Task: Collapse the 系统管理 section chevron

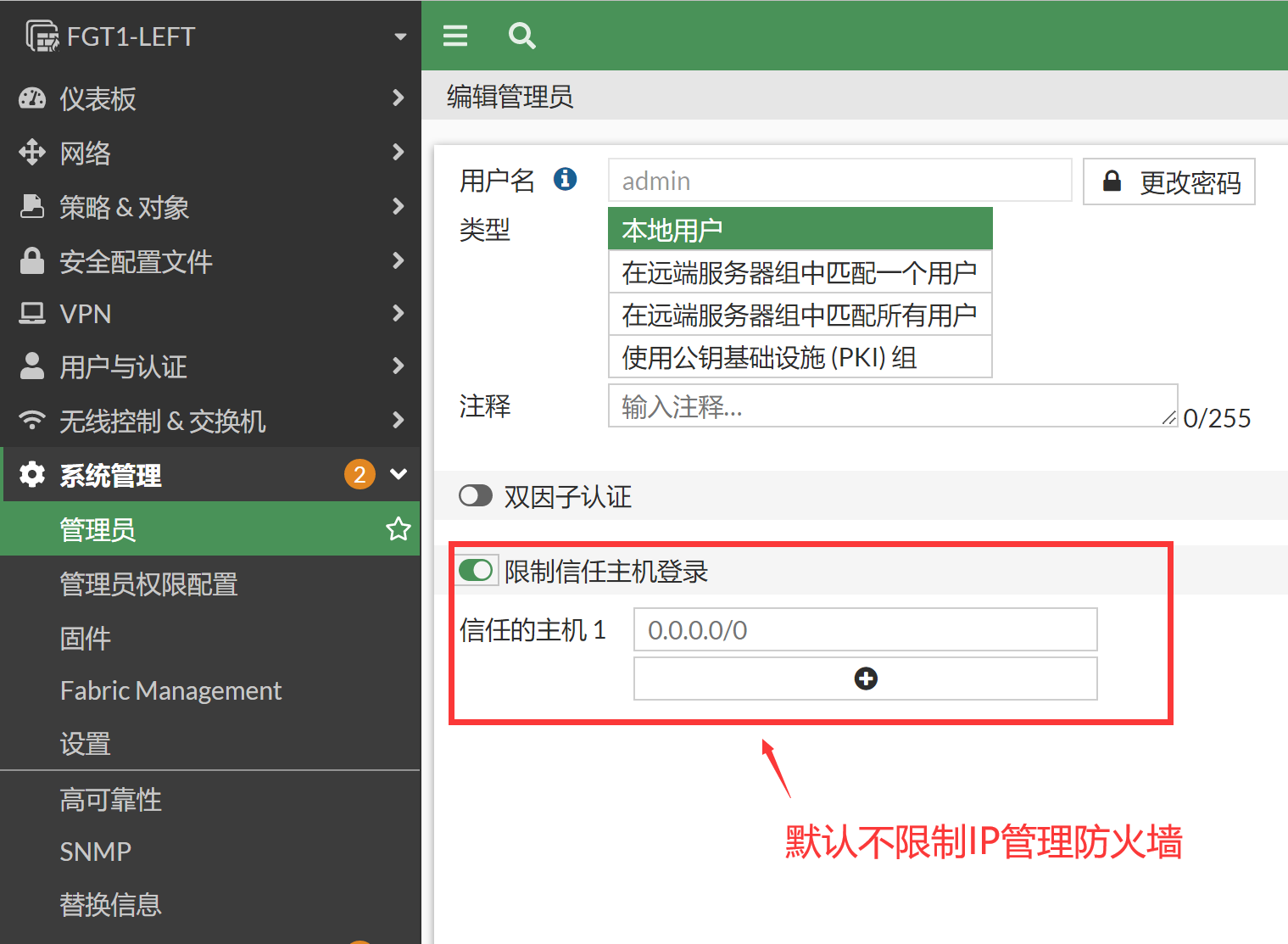Action: click(398, 474)
